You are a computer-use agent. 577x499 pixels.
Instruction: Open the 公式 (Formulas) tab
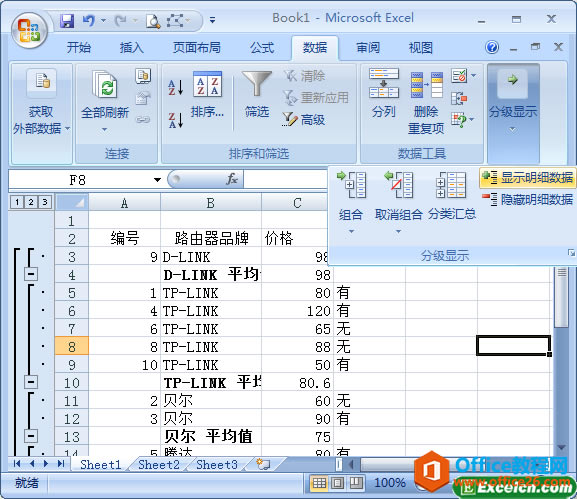262,47
